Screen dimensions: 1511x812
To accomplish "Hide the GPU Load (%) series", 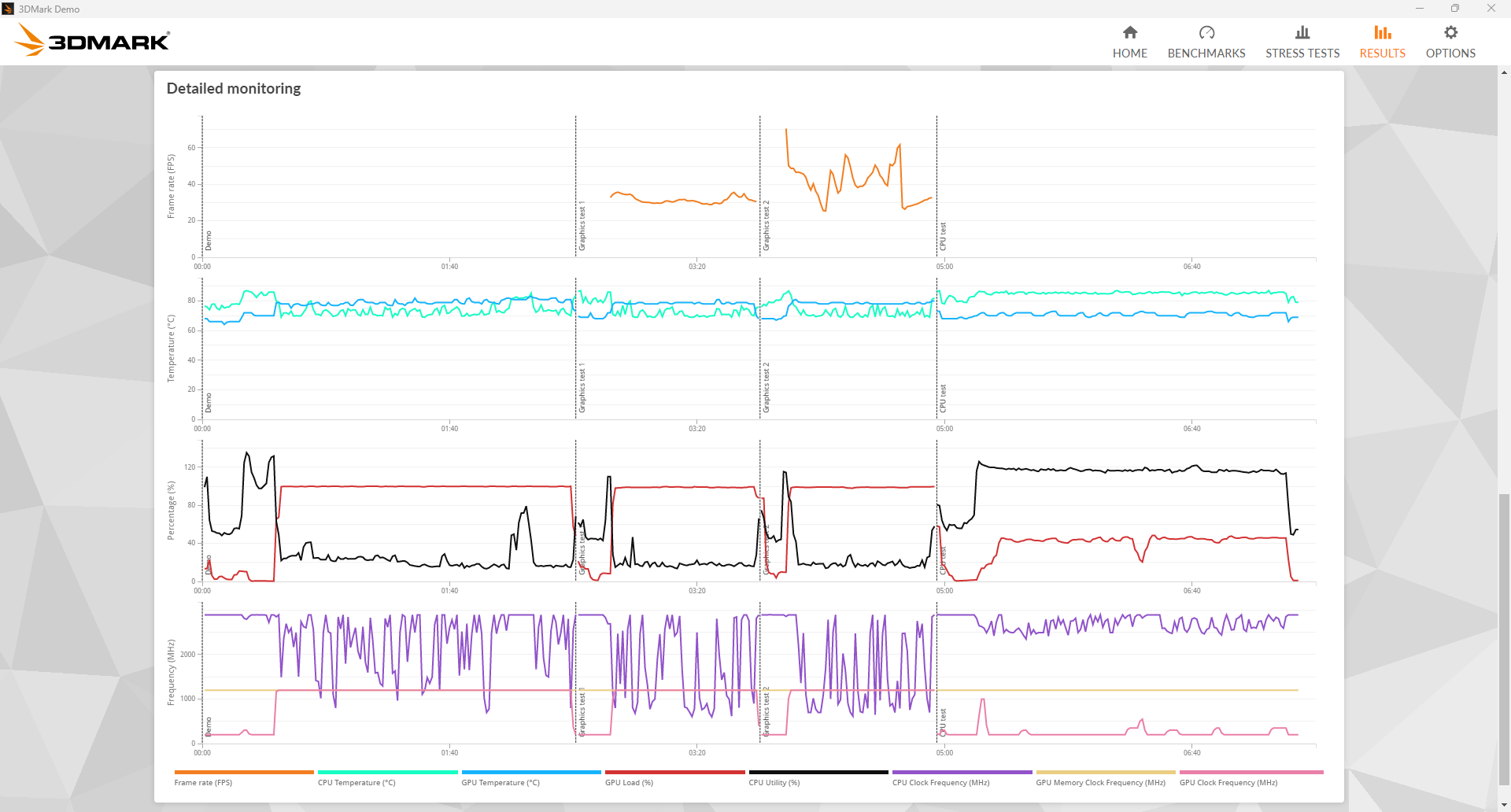I will (x=629, y=782).
